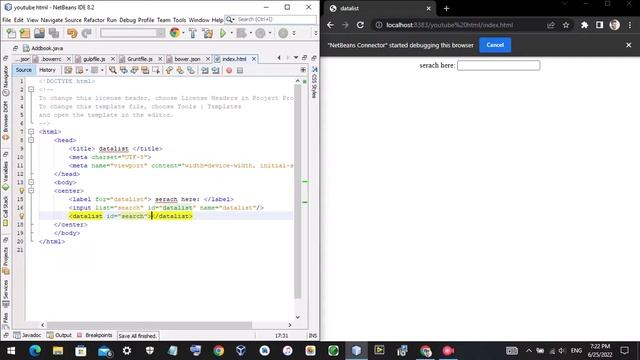Viewport: 640px width, 360px height.
Task: Open the Tools menu
Action: click(x=179, y=20)
